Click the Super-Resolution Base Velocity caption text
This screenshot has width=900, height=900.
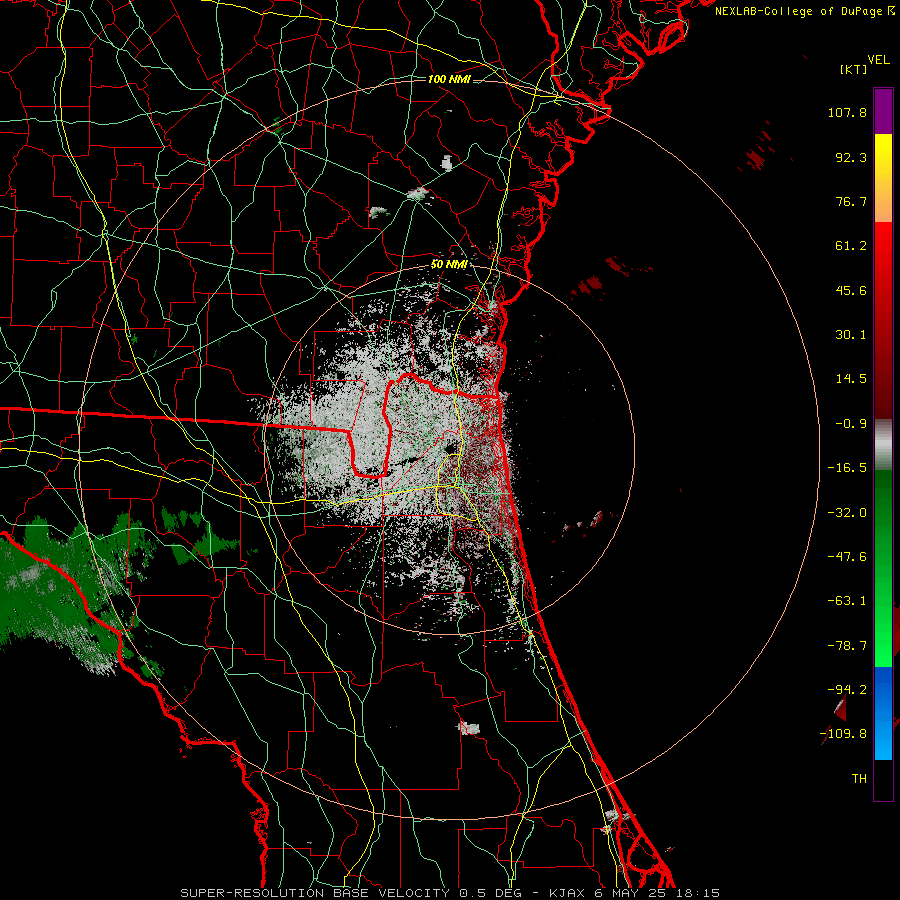450,893
